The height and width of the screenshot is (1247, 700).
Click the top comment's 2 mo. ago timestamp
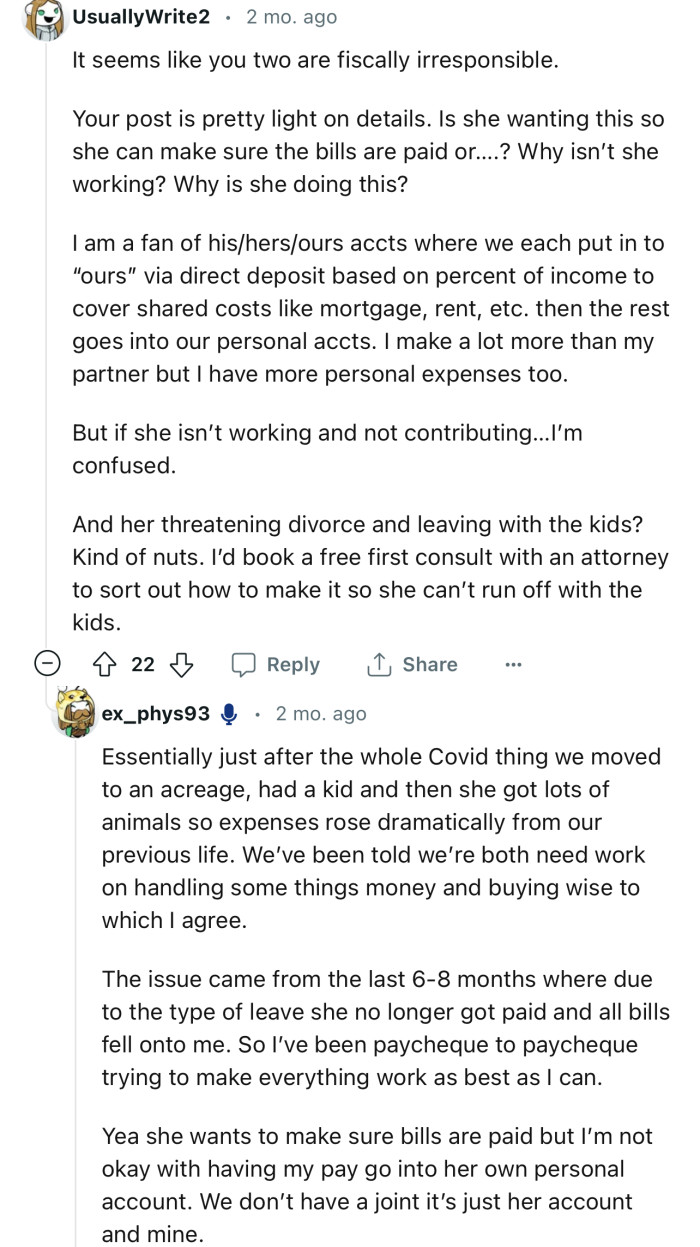[291, 16]
